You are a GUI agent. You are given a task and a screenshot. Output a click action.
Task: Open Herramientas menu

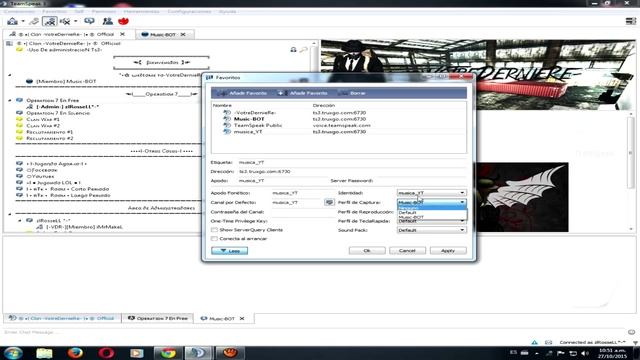pyautogui.click(x=141, y=11)
